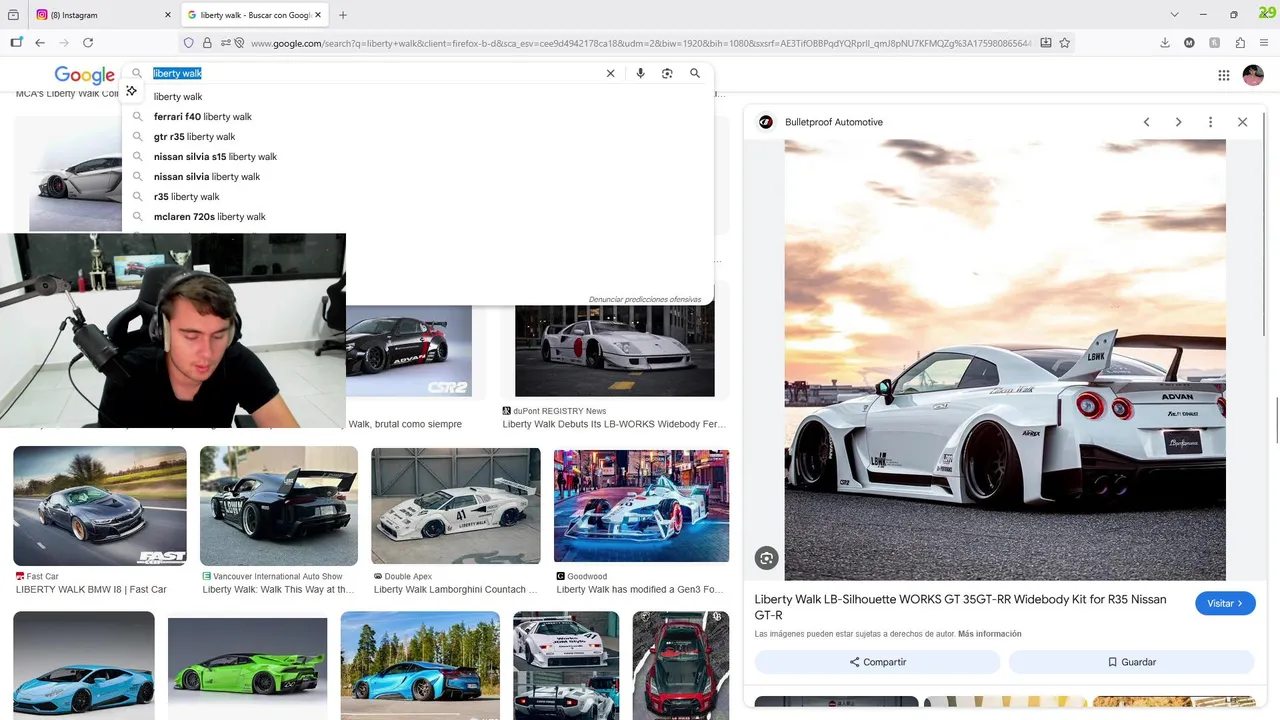Image resolution: width=1280 pixels, height=720 pixels.
Task: Open three-dot options in preview panel
Action: (1210, 122)
